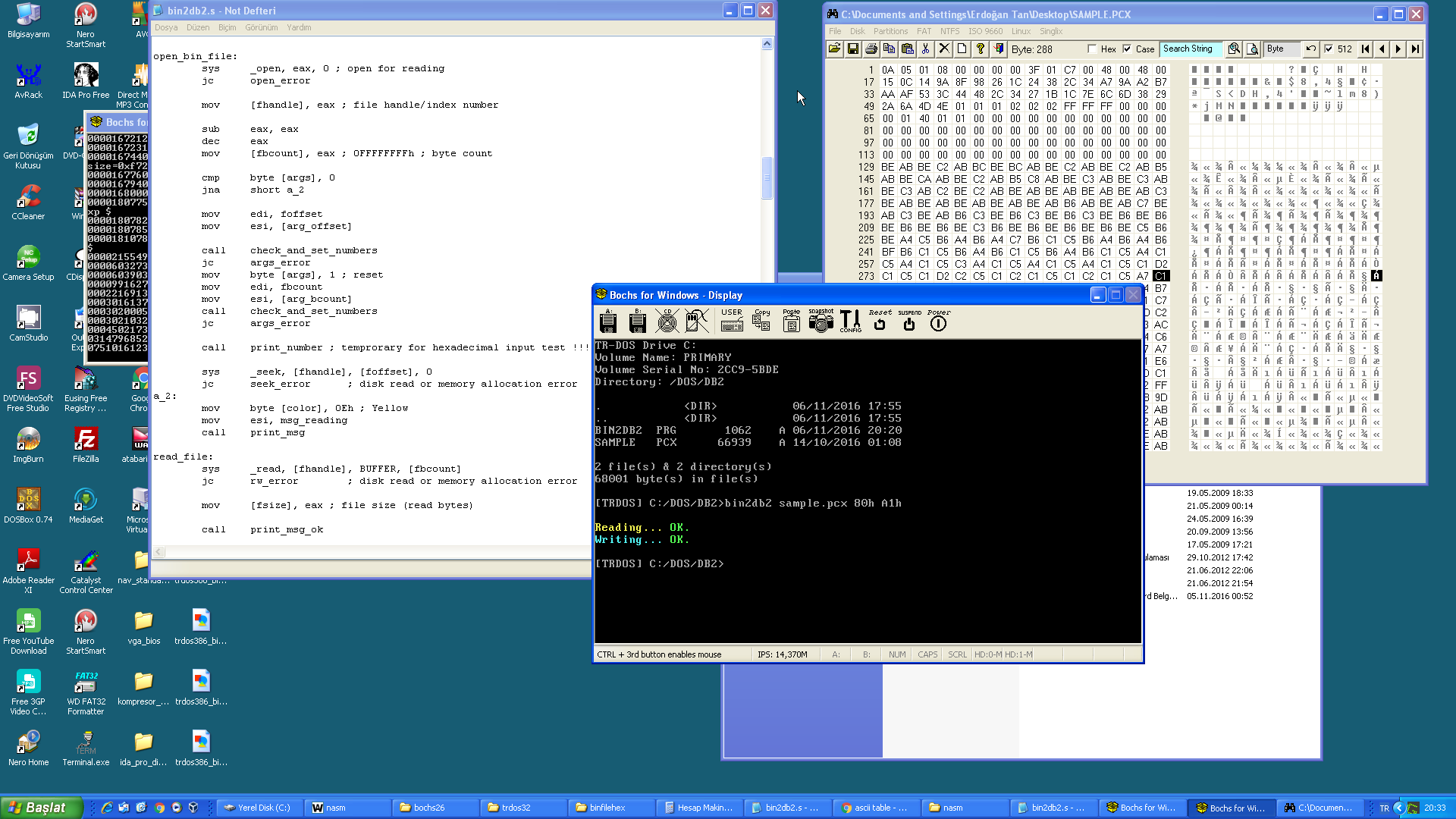This screenshot has width=1456, height=819.
Task: Click the hex editor Copy icon
Action: (890, 49)
